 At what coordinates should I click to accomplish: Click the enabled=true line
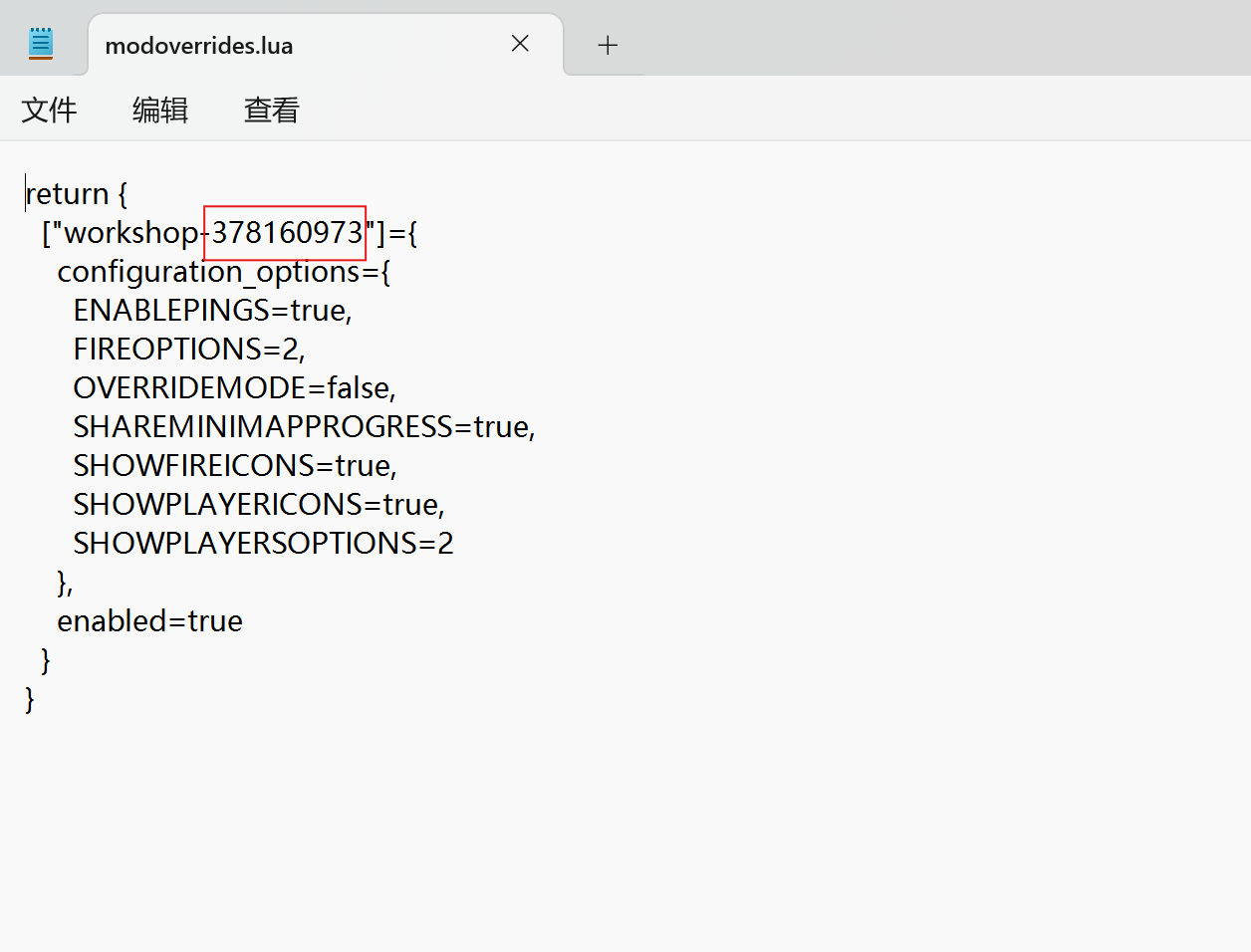(x=149, y=621)
